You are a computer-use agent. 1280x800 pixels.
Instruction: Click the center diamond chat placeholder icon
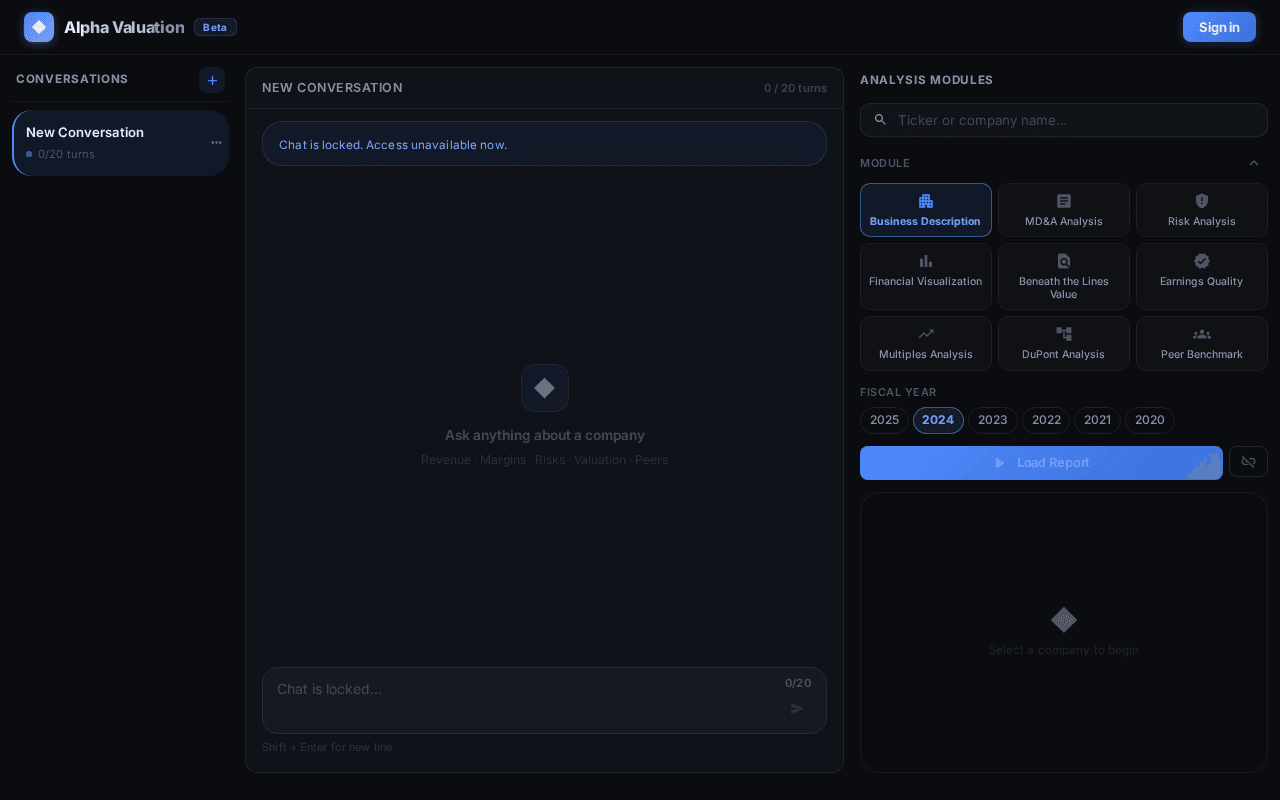click(545, 388)
